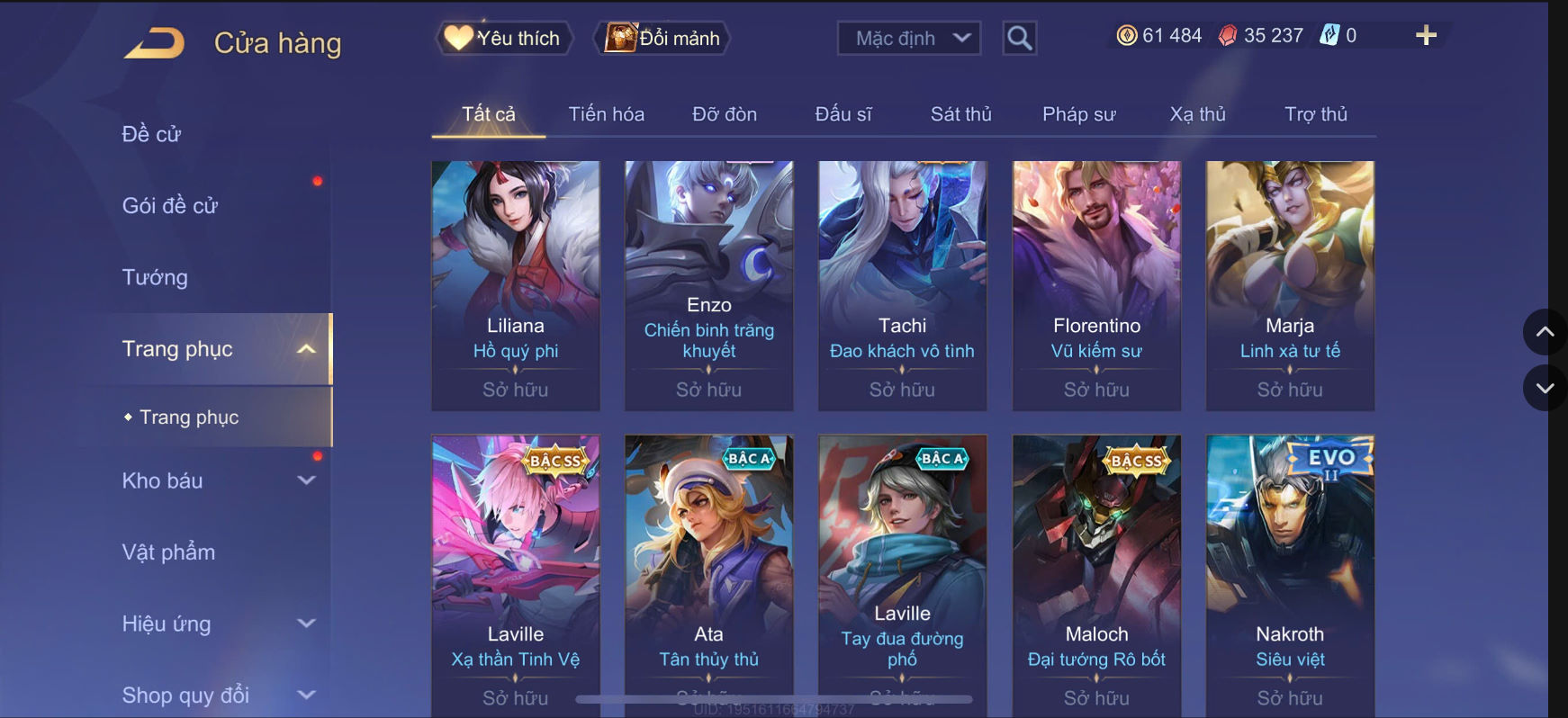The width and height of the screenshot is (1568, 718).
Task: Switch to the Sát thủ tab
Action: pos(961,114)
